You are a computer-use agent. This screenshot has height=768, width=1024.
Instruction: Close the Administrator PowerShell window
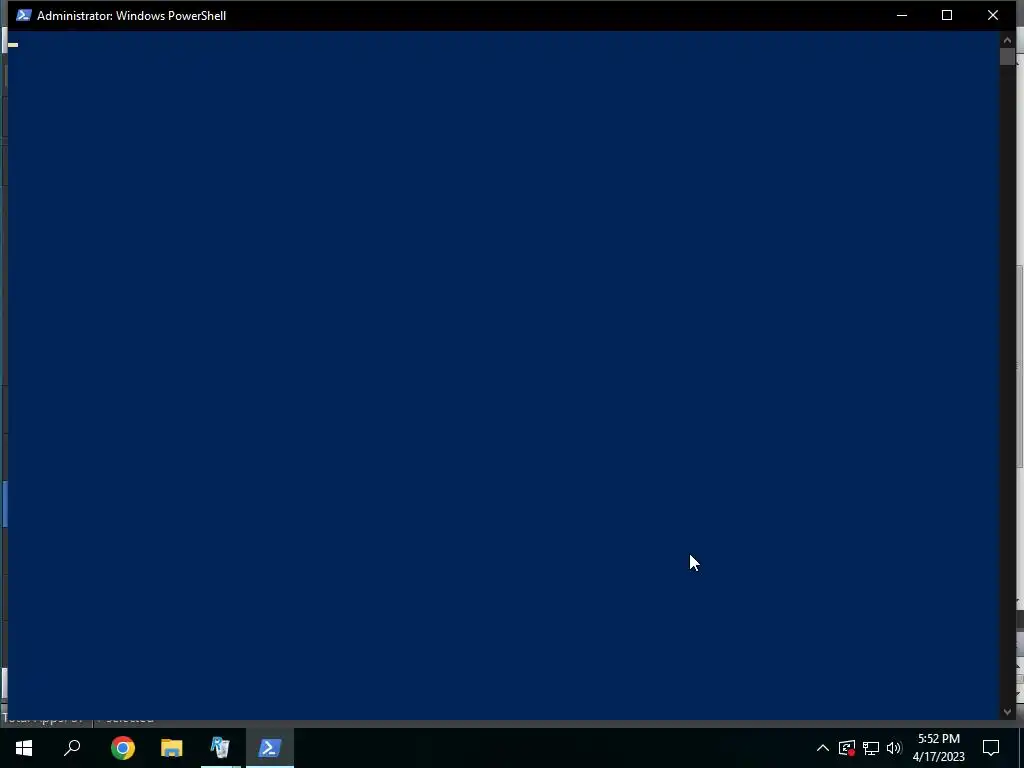pyautogui.click(x=993, y=15)
